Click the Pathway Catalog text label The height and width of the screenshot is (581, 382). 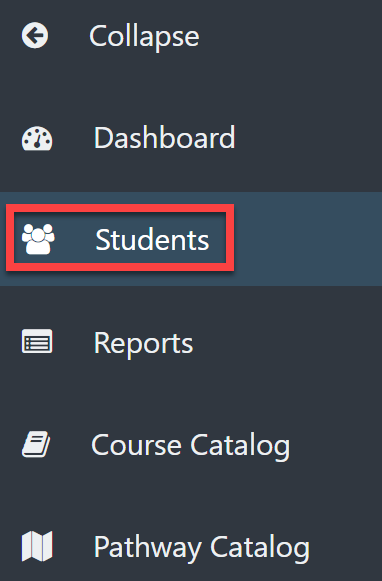coord(202,548)
